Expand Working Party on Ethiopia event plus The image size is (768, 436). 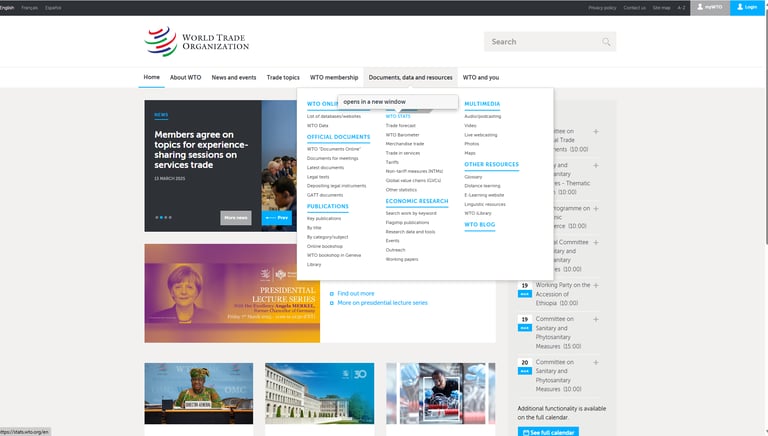[x=596, y=285]
